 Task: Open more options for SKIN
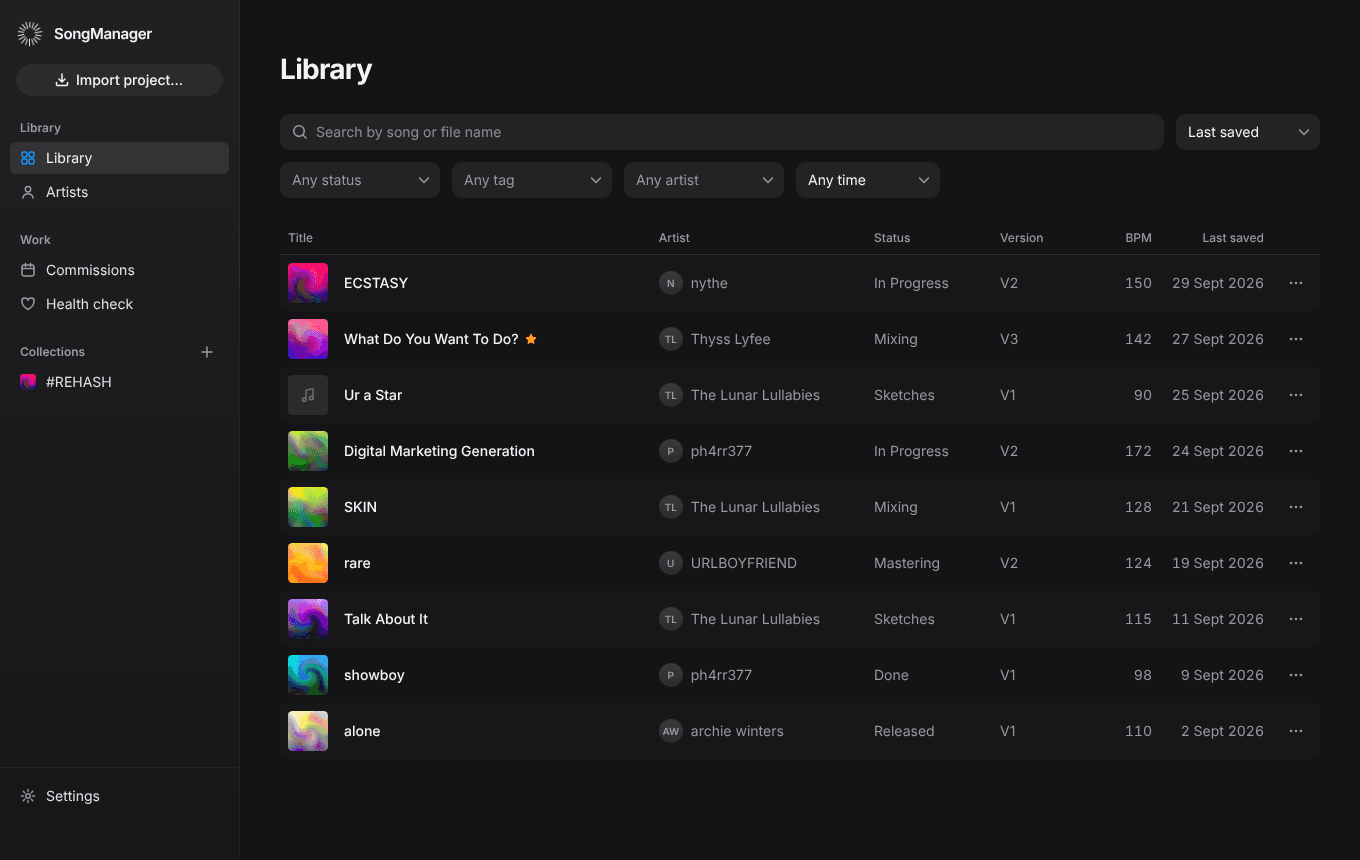click(x=1296, y=507)
